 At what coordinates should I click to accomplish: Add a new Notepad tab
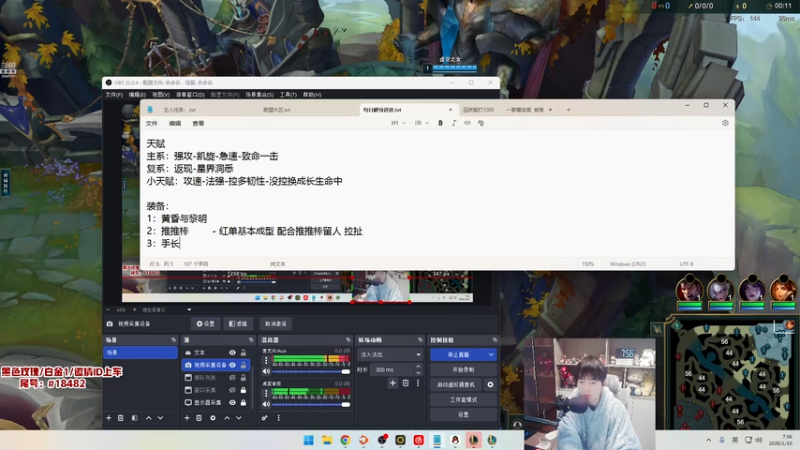pos(568,110)
